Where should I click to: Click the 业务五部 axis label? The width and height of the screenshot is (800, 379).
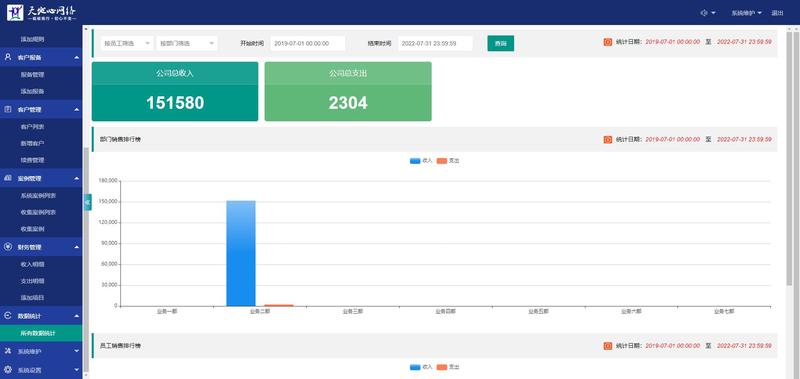[x=538, y=311]
